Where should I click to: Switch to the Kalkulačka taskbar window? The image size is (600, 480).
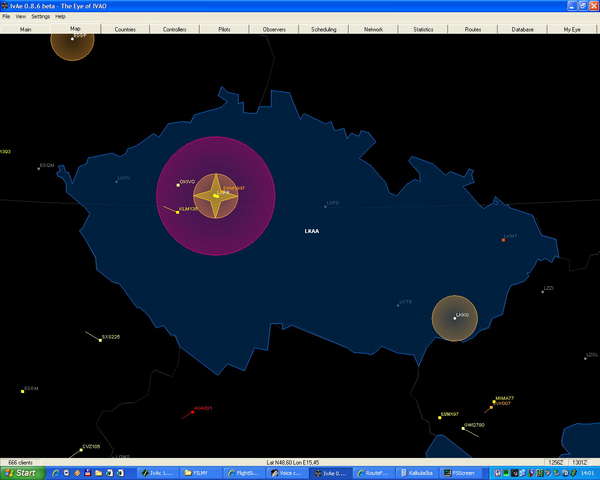click(417, 473)
